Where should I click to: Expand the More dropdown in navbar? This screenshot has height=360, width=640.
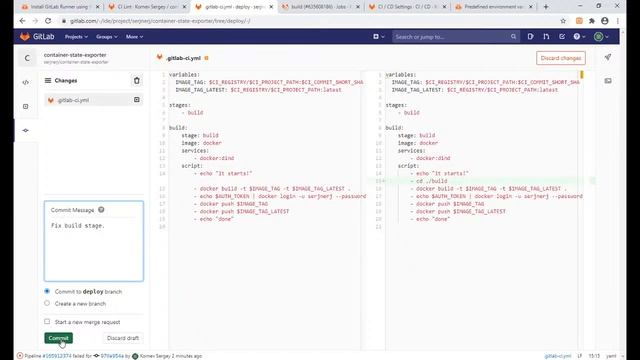coord(134,37)
